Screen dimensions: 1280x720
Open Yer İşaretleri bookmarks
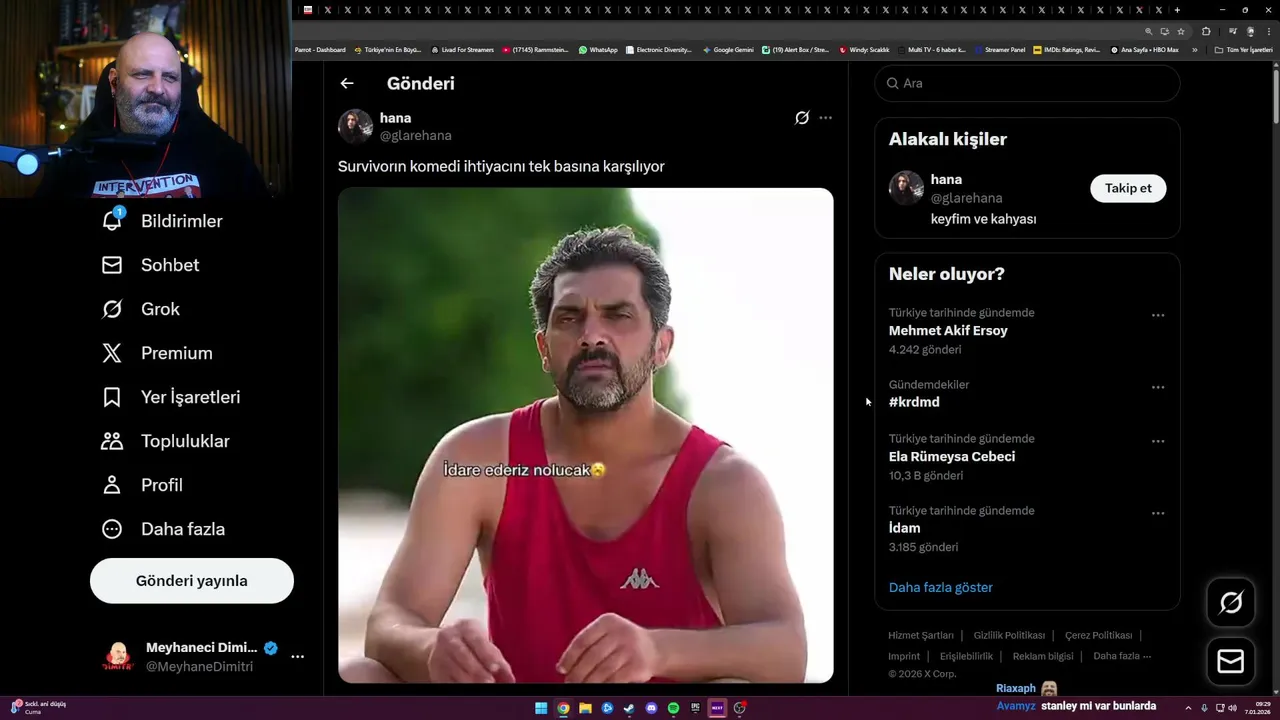[x=171, y=397]
